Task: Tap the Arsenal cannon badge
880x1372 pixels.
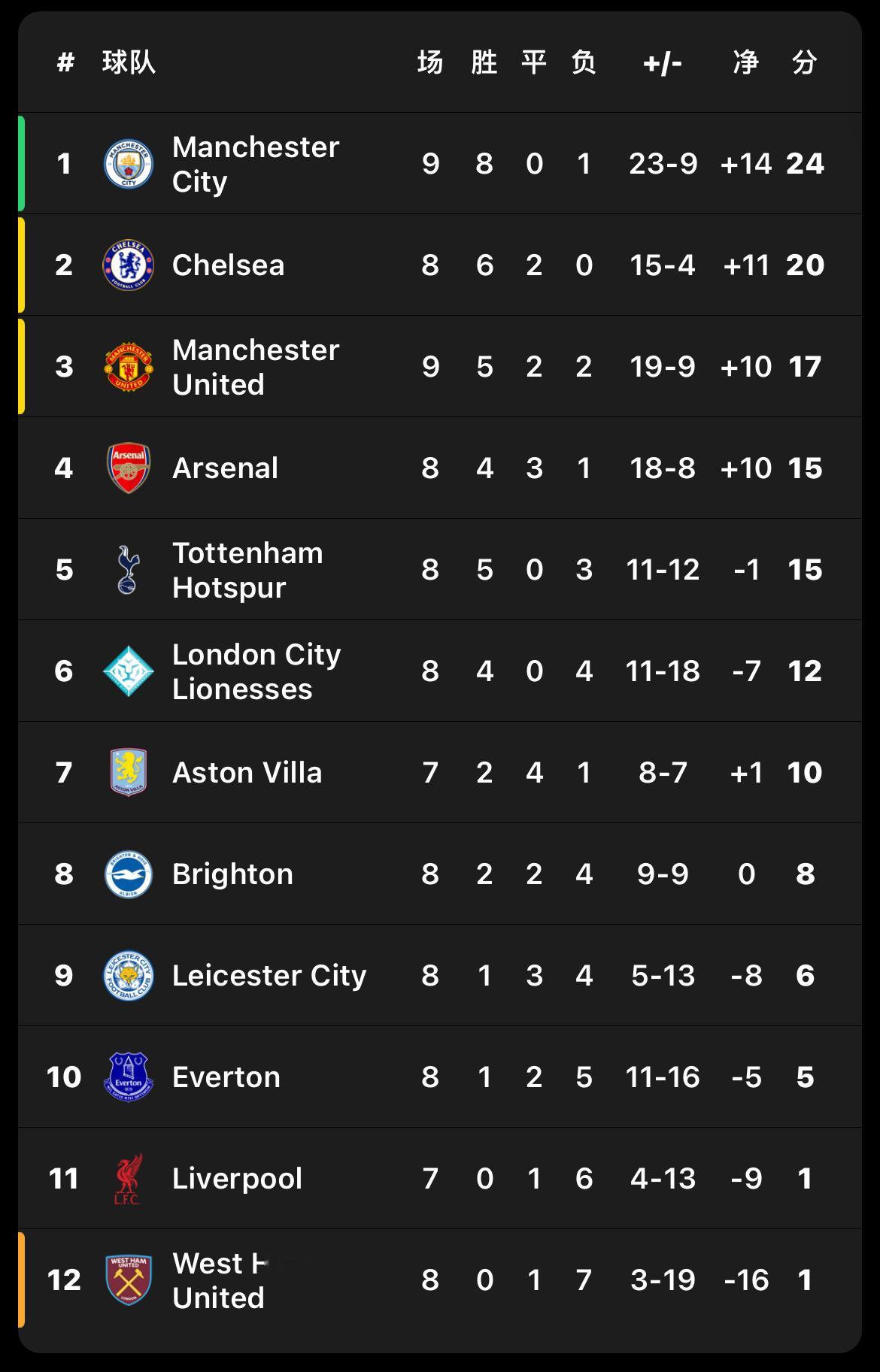Action: coord(129,468)
